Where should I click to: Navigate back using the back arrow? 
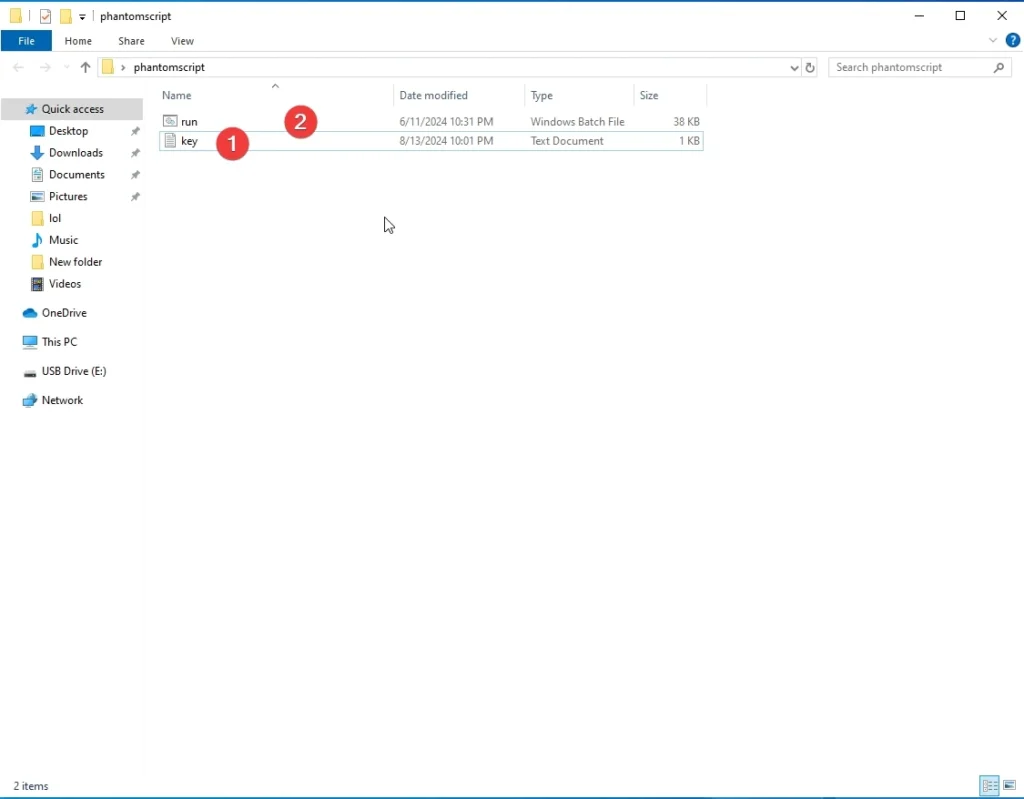[18, 67]
